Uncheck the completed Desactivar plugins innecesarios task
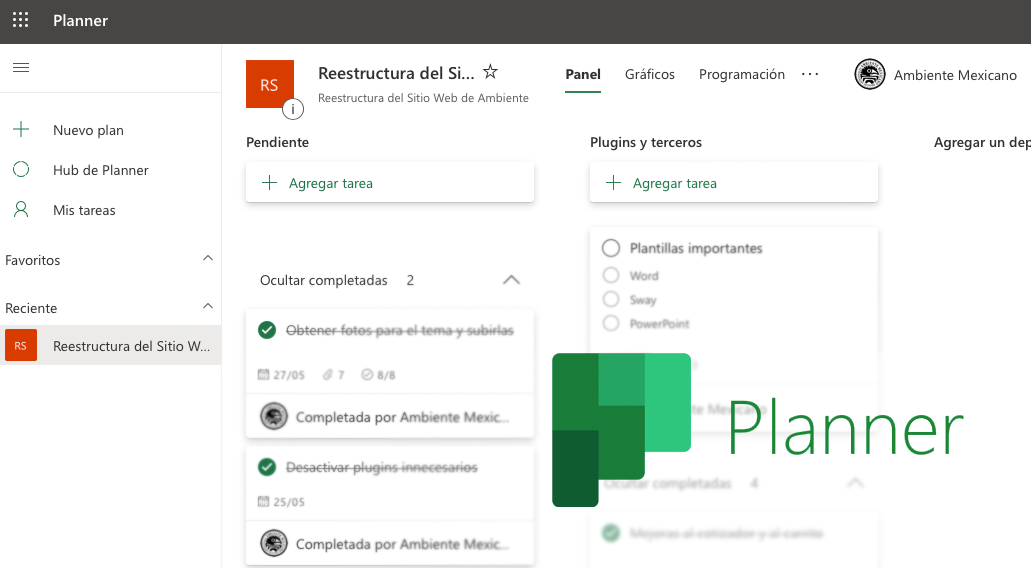This screenshot has width=1031, height=568. coord(267,467)
